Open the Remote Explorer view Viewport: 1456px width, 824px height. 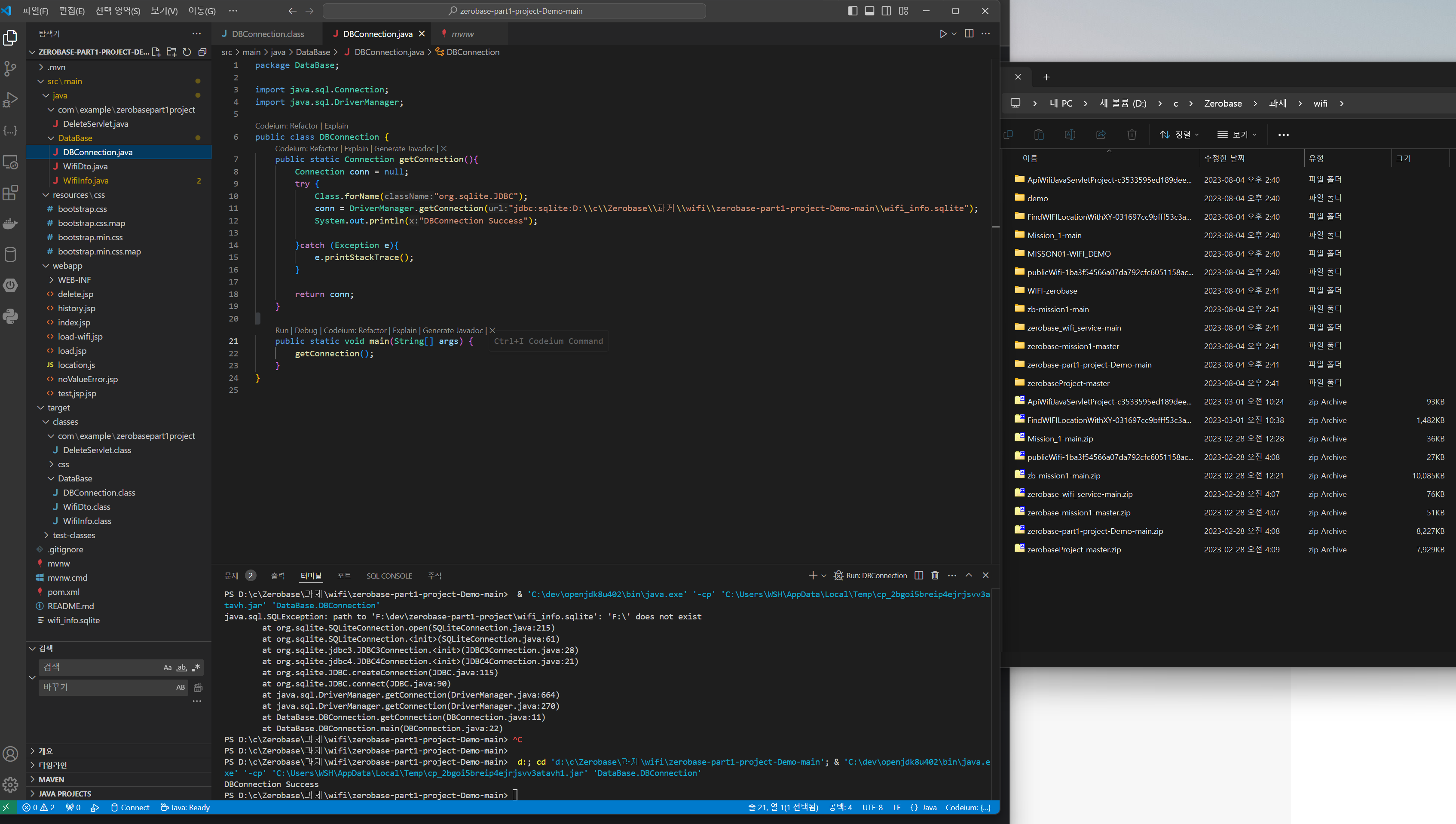click(10, 162)
